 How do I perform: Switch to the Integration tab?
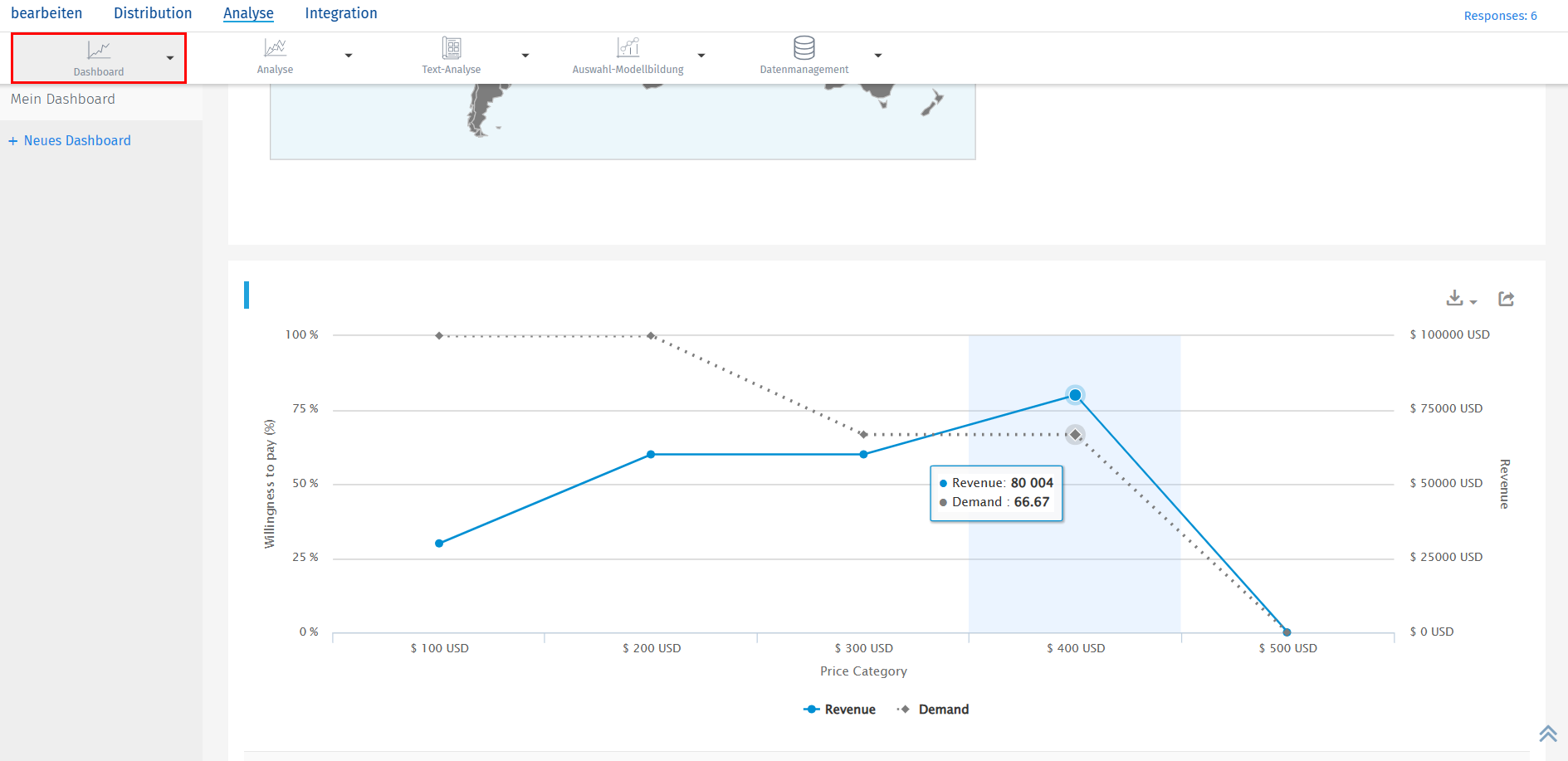click(341, 13)
